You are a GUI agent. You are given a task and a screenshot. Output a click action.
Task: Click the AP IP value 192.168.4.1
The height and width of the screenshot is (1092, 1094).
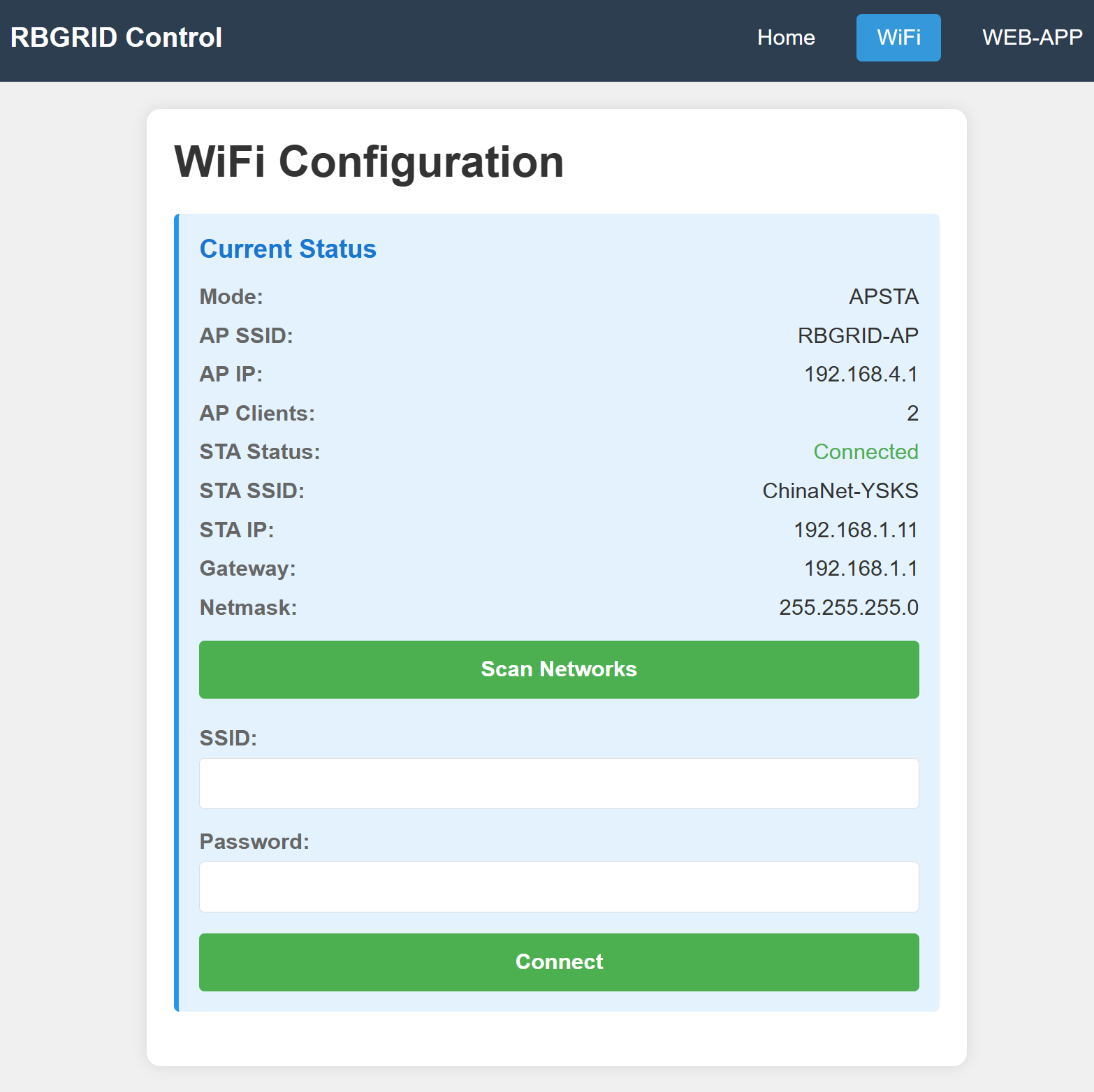pos(861,374)
